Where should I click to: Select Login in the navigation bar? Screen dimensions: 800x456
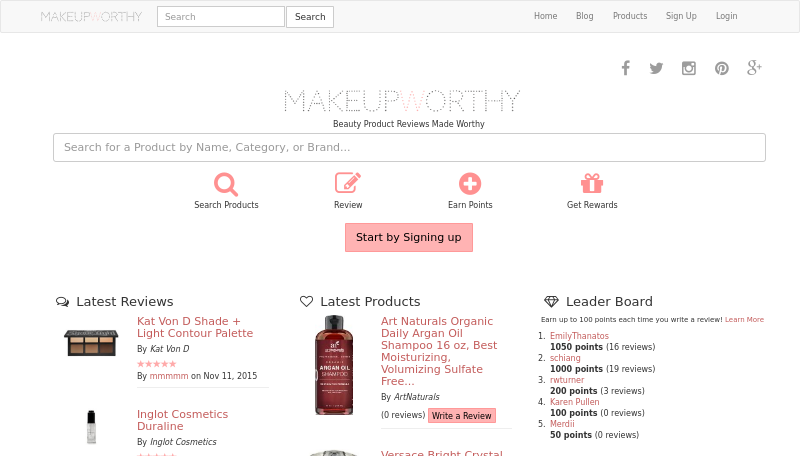(x=727, y=16)
